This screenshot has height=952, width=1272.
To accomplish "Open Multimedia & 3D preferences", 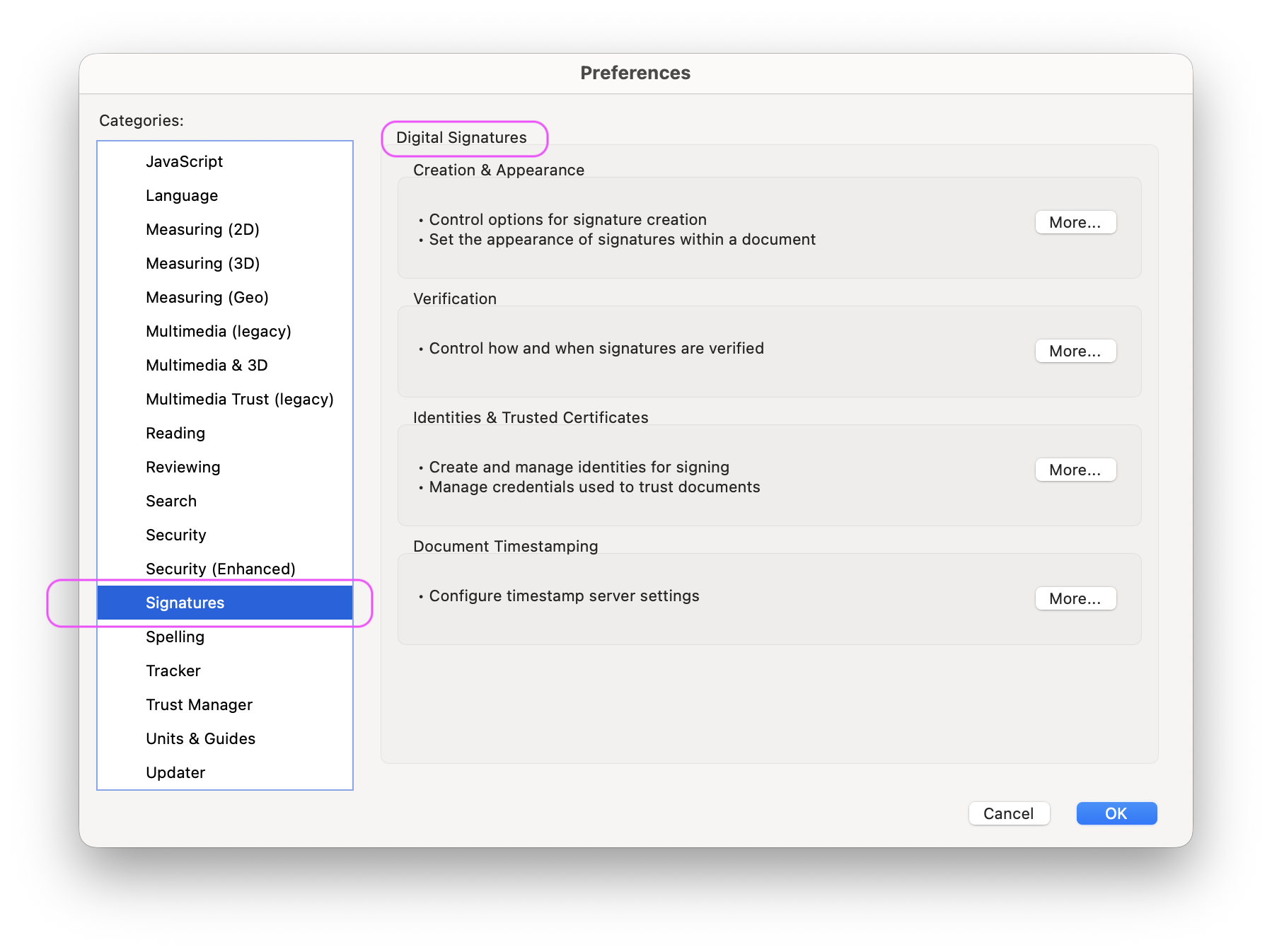I will [x=207, y=365].
